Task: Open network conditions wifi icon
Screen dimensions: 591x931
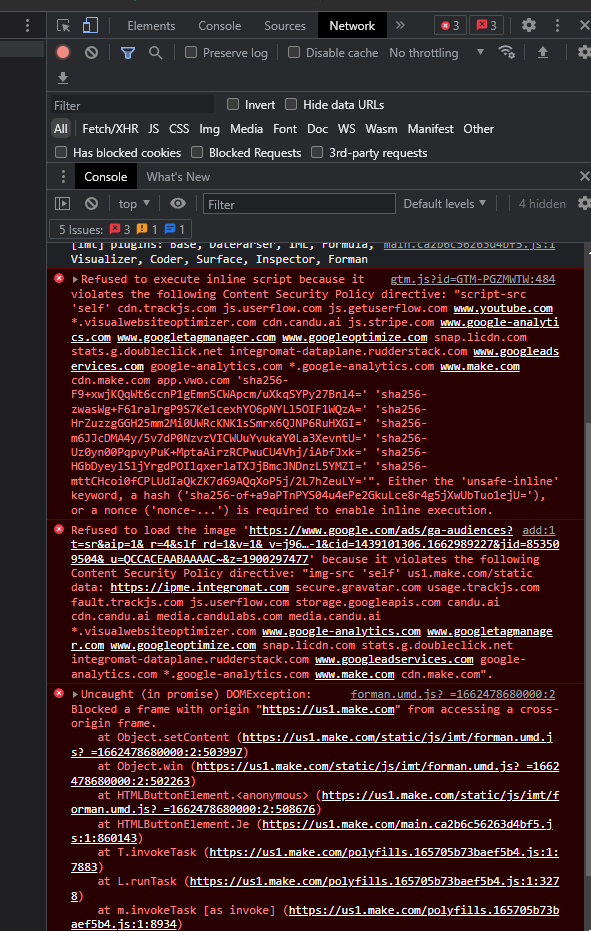Action: pyautogui.click(x=507, y=52)
